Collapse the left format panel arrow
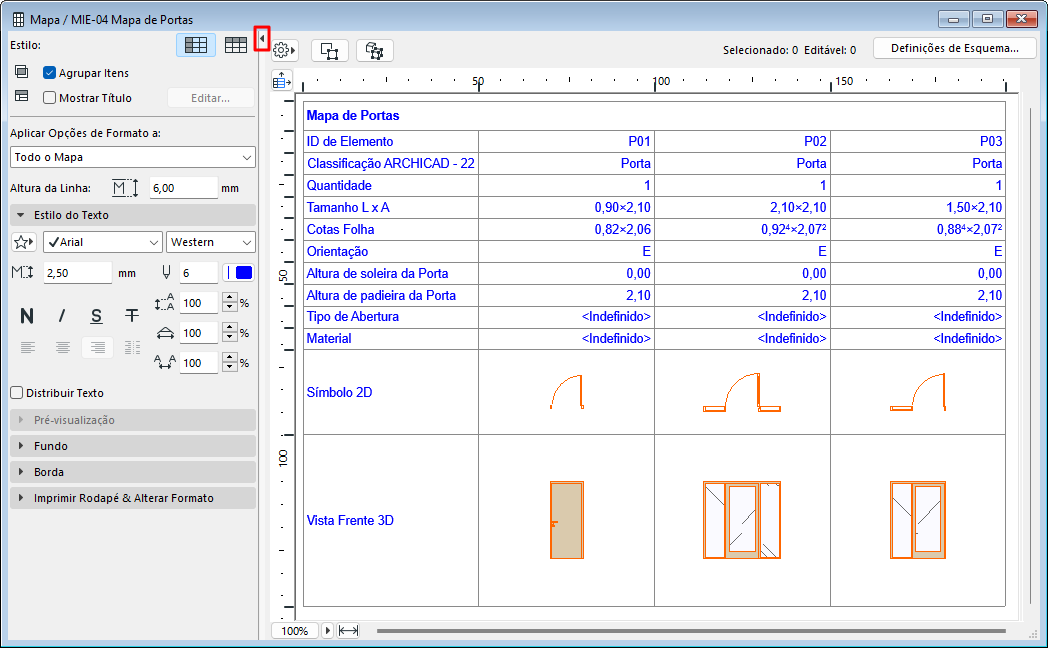Viewport: 1048px width, 648px height. click(x=262, y=39)
